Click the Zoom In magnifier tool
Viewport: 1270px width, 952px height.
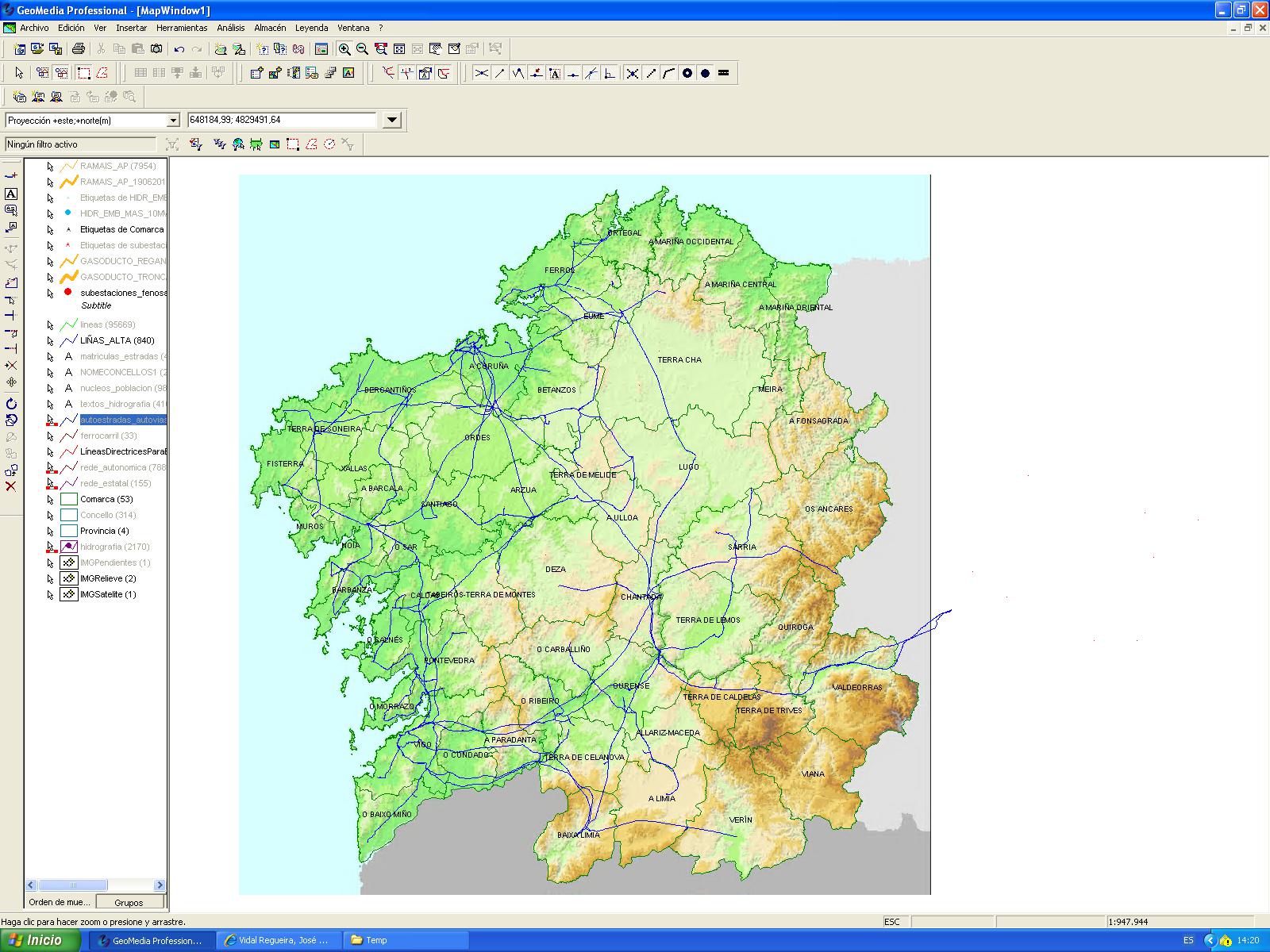[344, 49]
